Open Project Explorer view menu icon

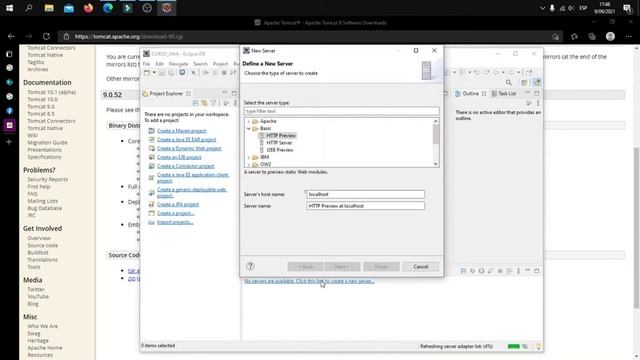tap(235, 103)
